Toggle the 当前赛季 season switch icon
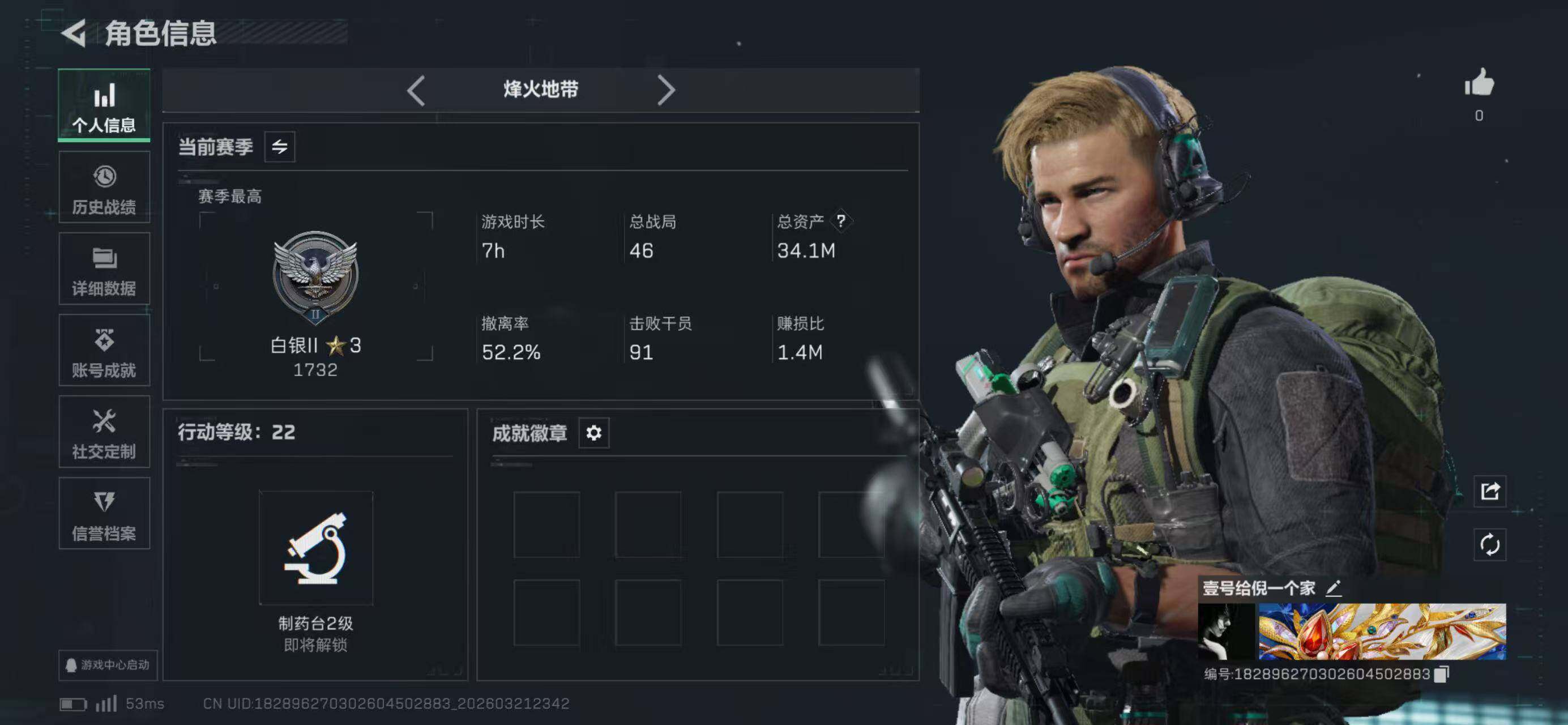1568x725 pixels. click(x=280, y=147)
